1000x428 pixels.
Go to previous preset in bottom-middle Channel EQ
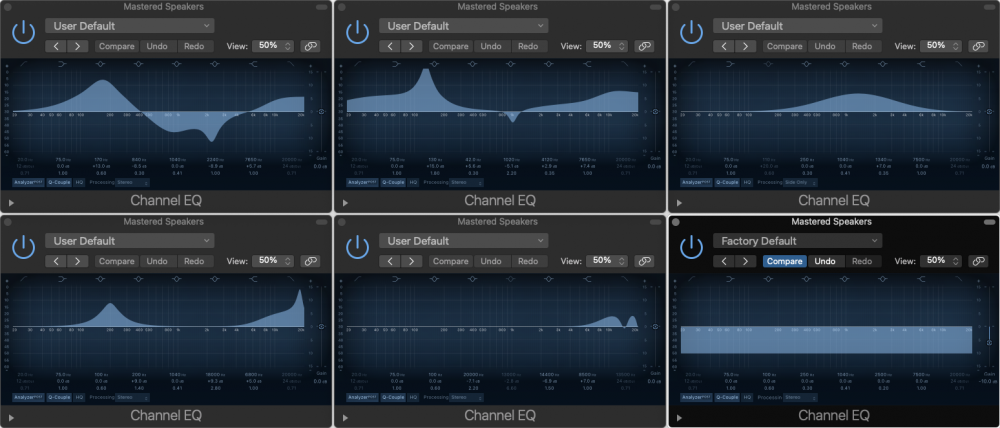click(x=390, y=261)
